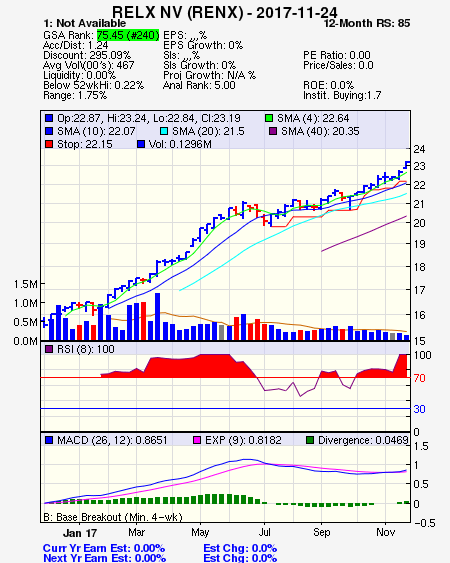This screenshot has width=450, height=563.
Task: Click the green Divergence legend swatch
Action: point(310,440)
